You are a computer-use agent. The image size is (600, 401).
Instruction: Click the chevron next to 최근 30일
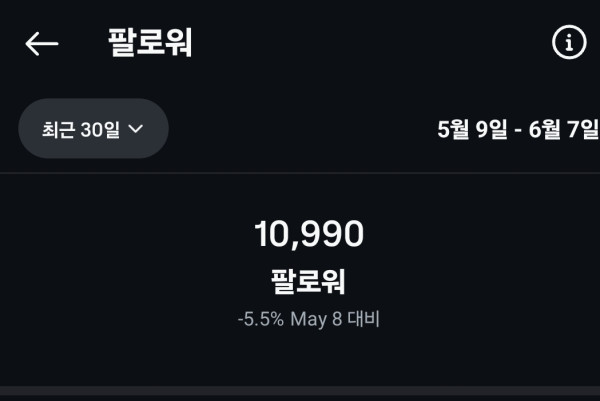136,129
